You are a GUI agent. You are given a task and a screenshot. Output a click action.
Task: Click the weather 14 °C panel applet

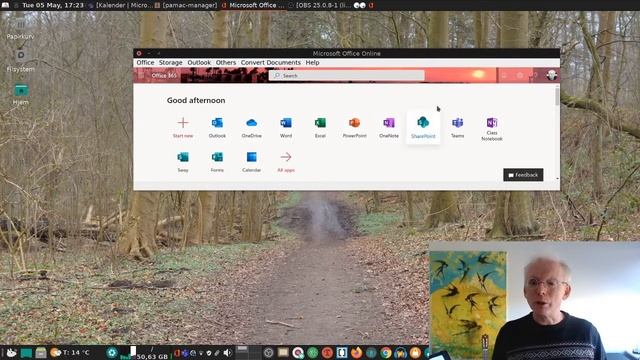69,353
